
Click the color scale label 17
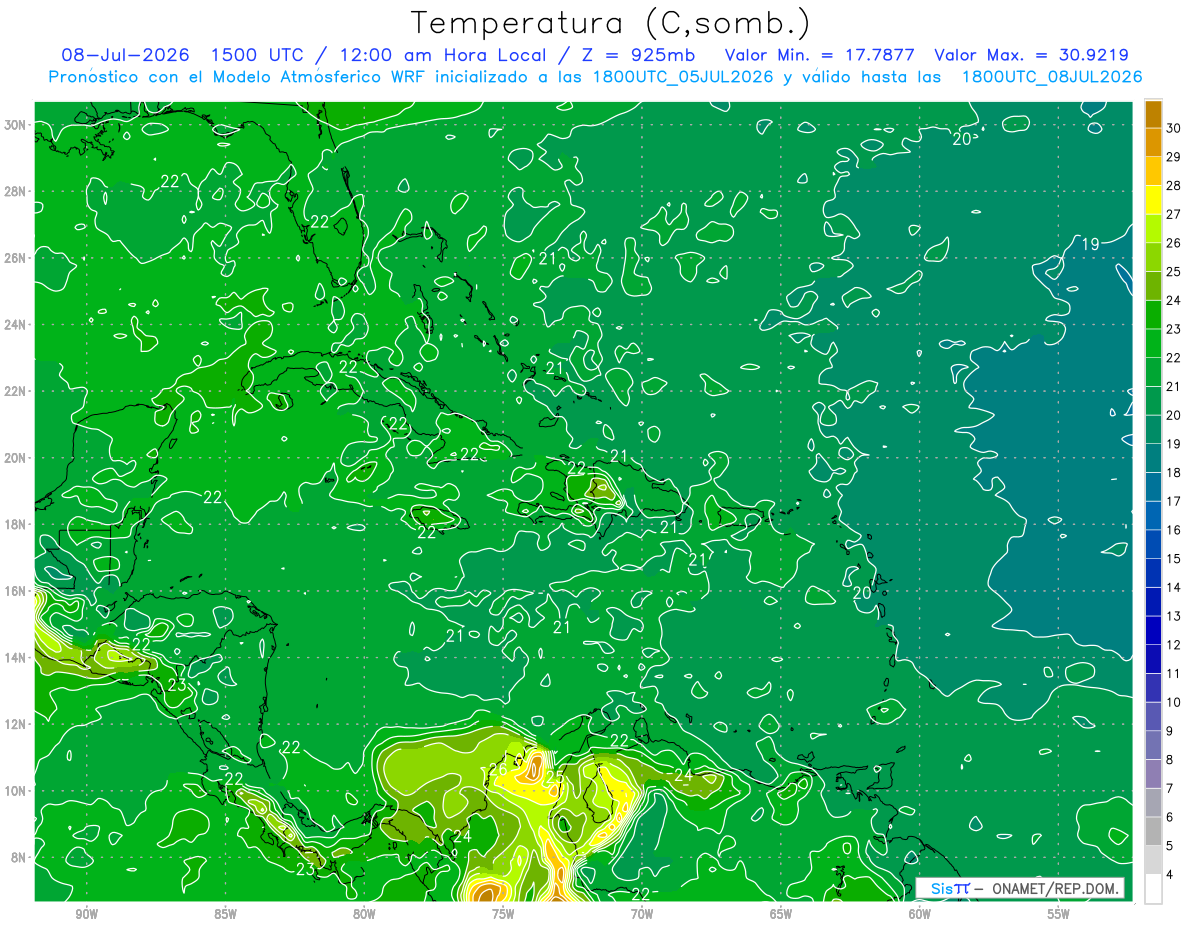pyautogui.click(x=1174, y=501)
